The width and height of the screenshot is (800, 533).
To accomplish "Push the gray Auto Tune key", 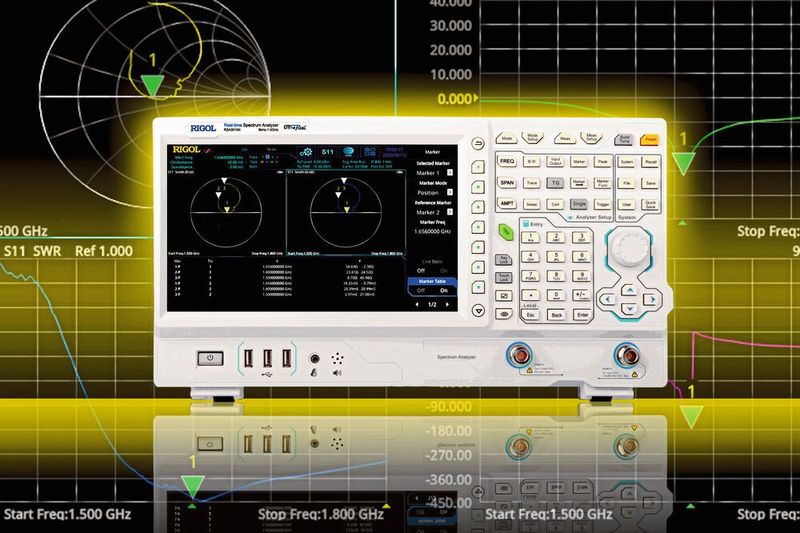I will (624, 139).
